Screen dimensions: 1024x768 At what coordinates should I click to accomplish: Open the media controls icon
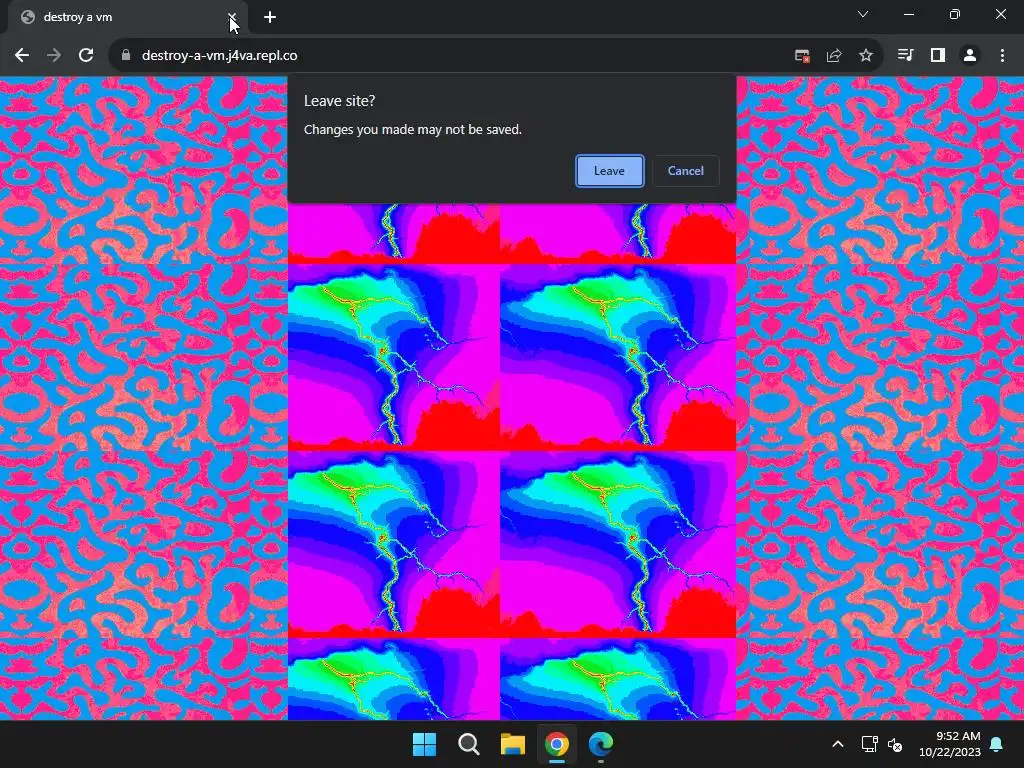[905, 56]
